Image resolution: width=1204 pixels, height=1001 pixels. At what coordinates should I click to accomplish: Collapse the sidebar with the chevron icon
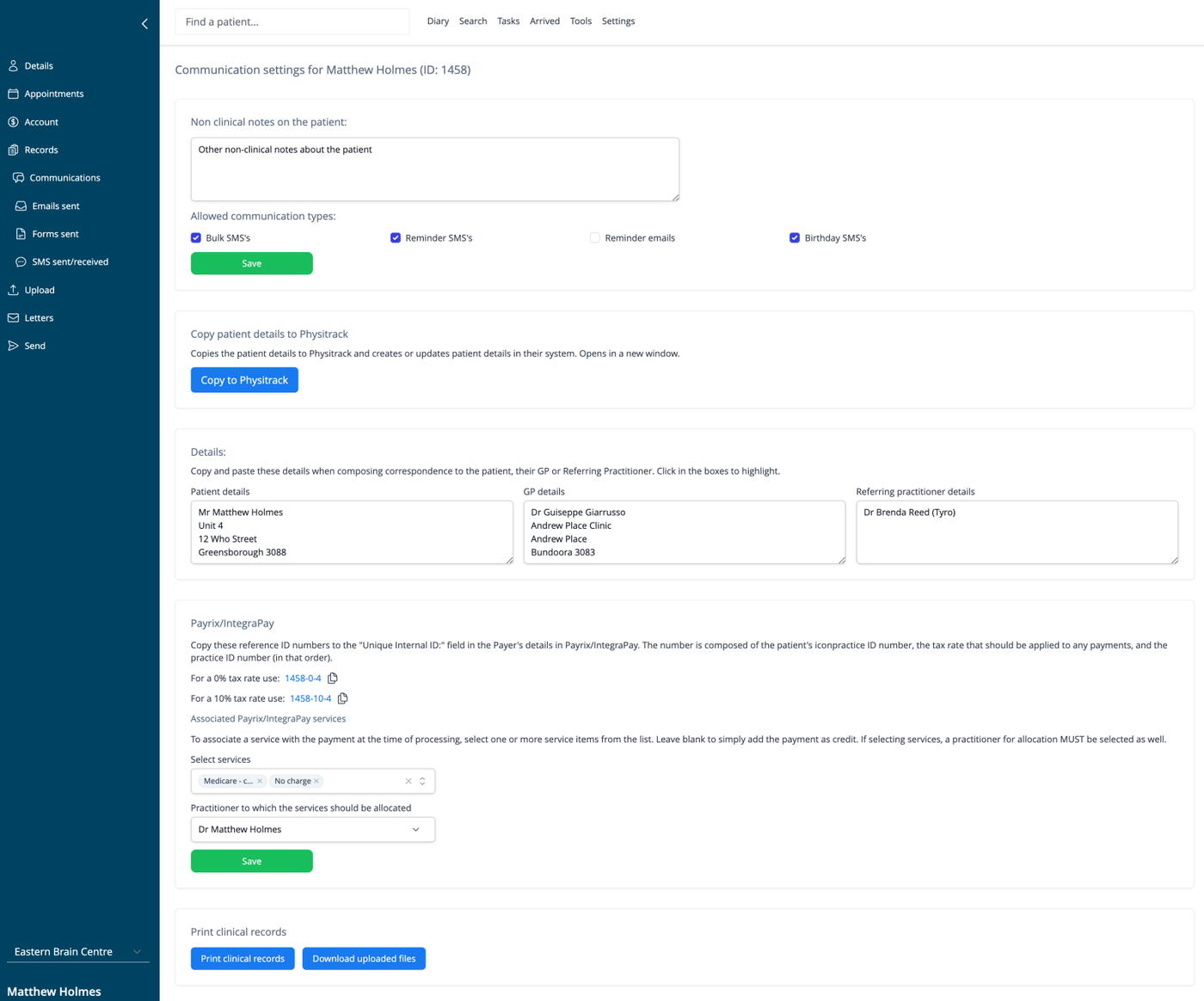144,24
